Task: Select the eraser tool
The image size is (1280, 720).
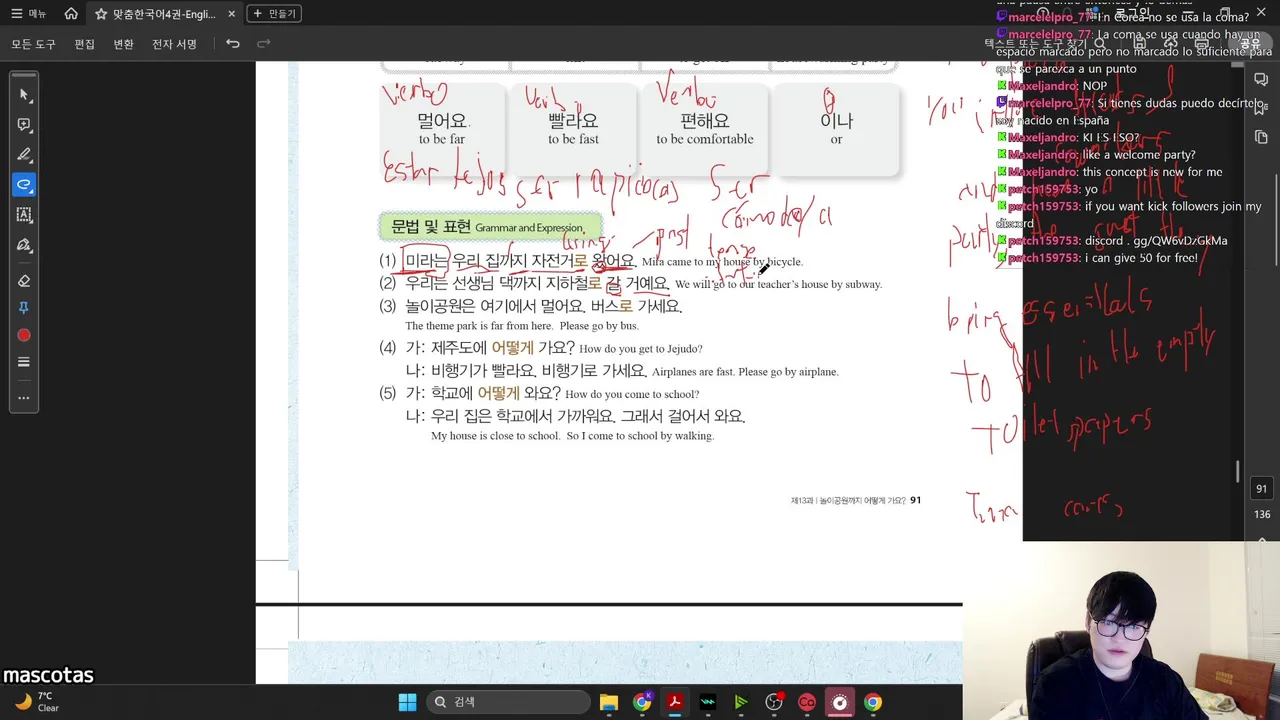Action: point(24,281)
